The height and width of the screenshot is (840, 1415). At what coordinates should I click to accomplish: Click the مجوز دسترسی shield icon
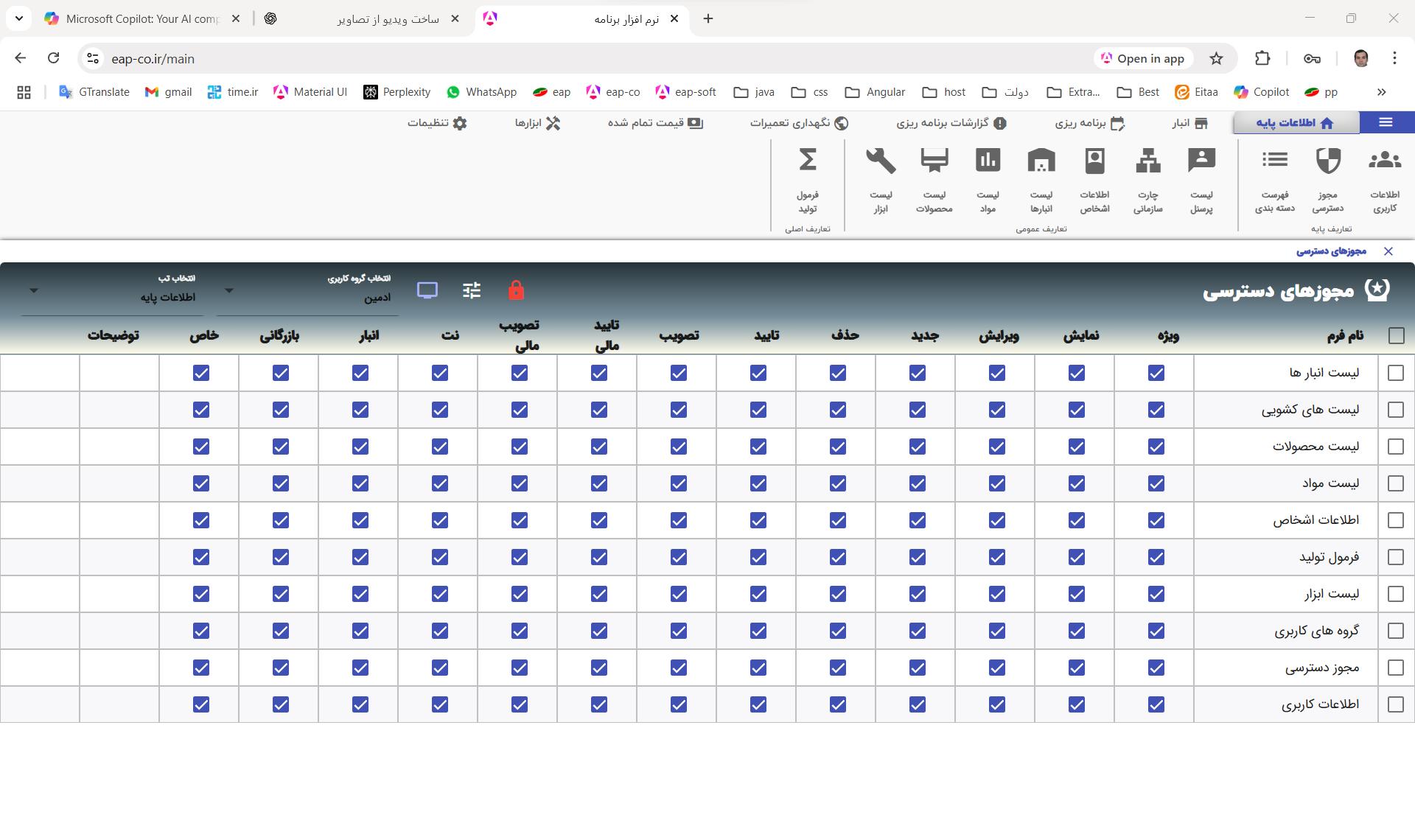1328,161
